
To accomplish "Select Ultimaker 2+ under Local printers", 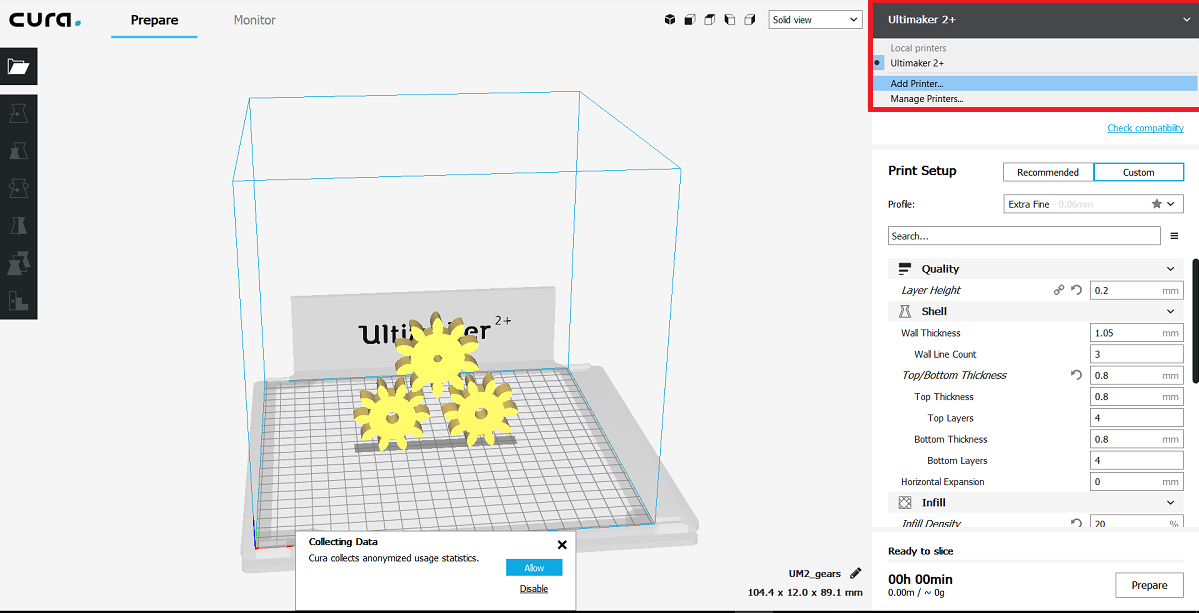I will (x=1033, y=63).
